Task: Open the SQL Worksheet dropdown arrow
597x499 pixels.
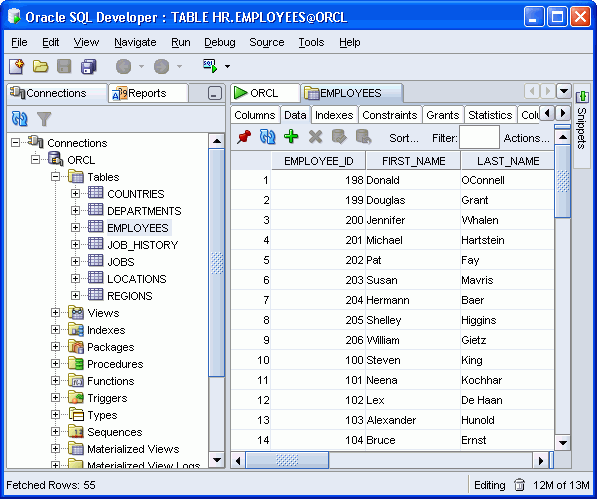Action: click(x=227, y=67)
